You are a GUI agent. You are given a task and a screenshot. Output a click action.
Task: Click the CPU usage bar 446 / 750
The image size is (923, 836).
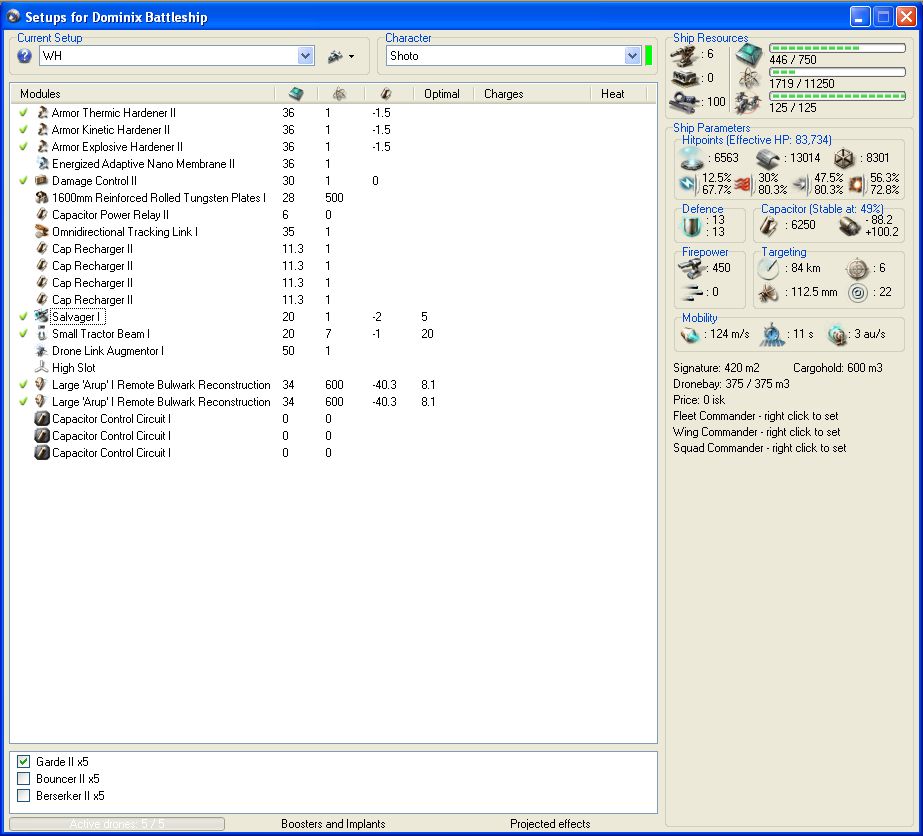click(837, 48)
